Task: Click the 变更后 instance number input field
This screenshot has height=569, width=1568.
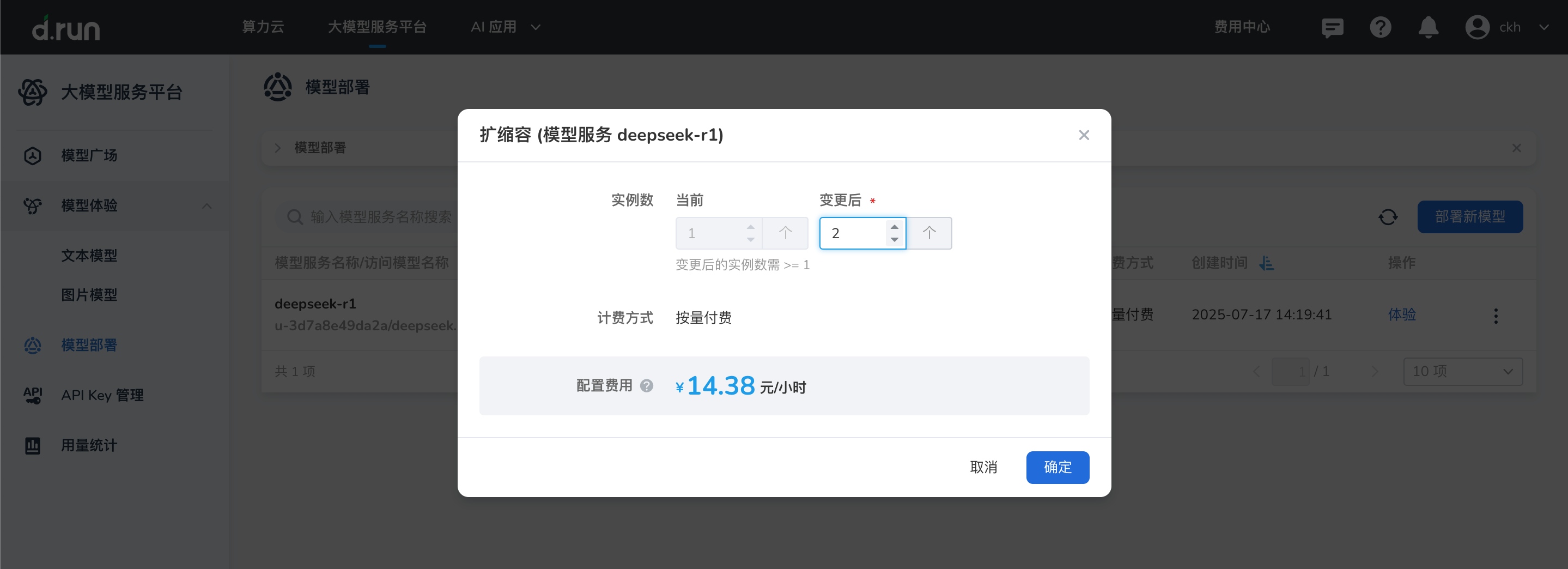Action: tap(852, 233)
